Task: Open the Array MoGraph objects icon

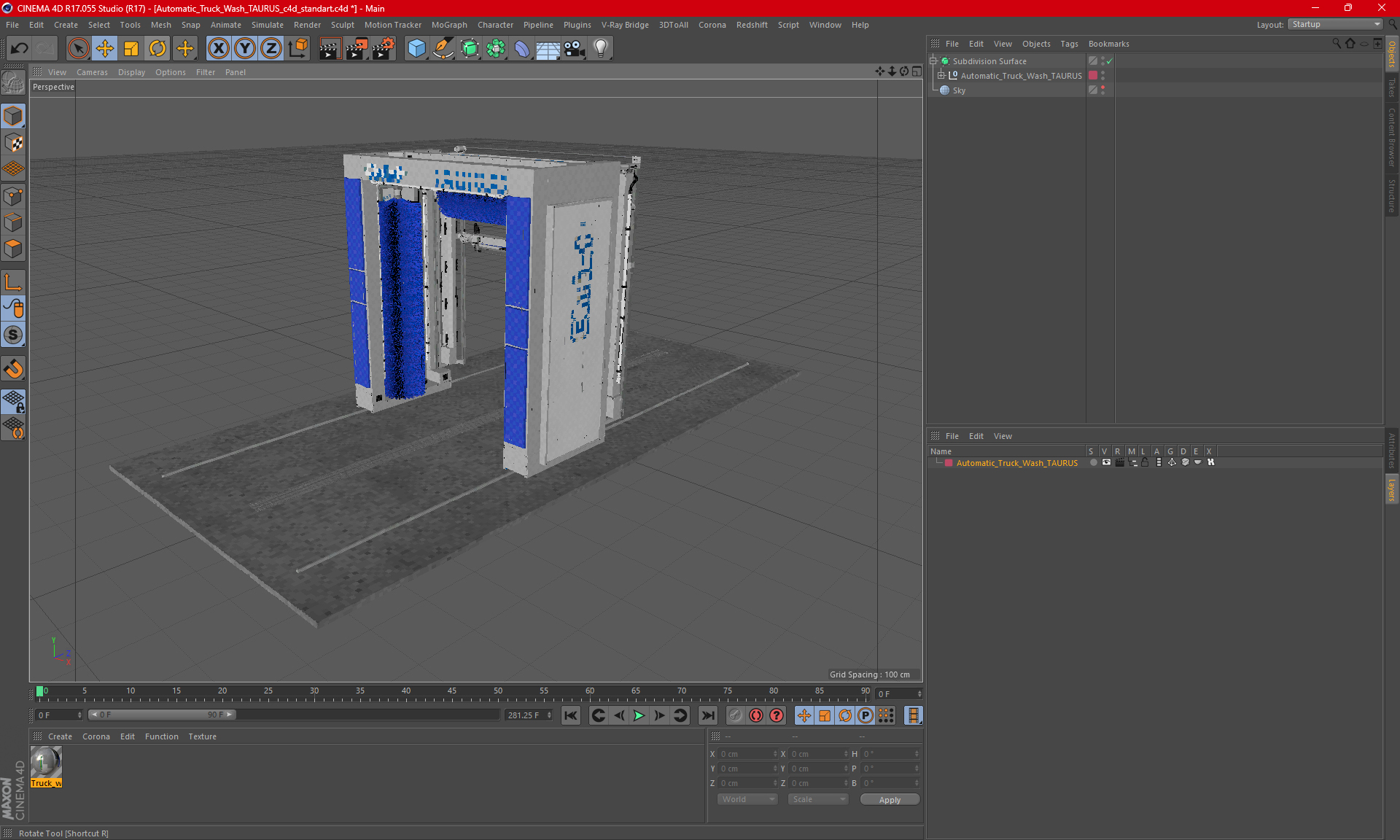Action: [x=496, y=49]
